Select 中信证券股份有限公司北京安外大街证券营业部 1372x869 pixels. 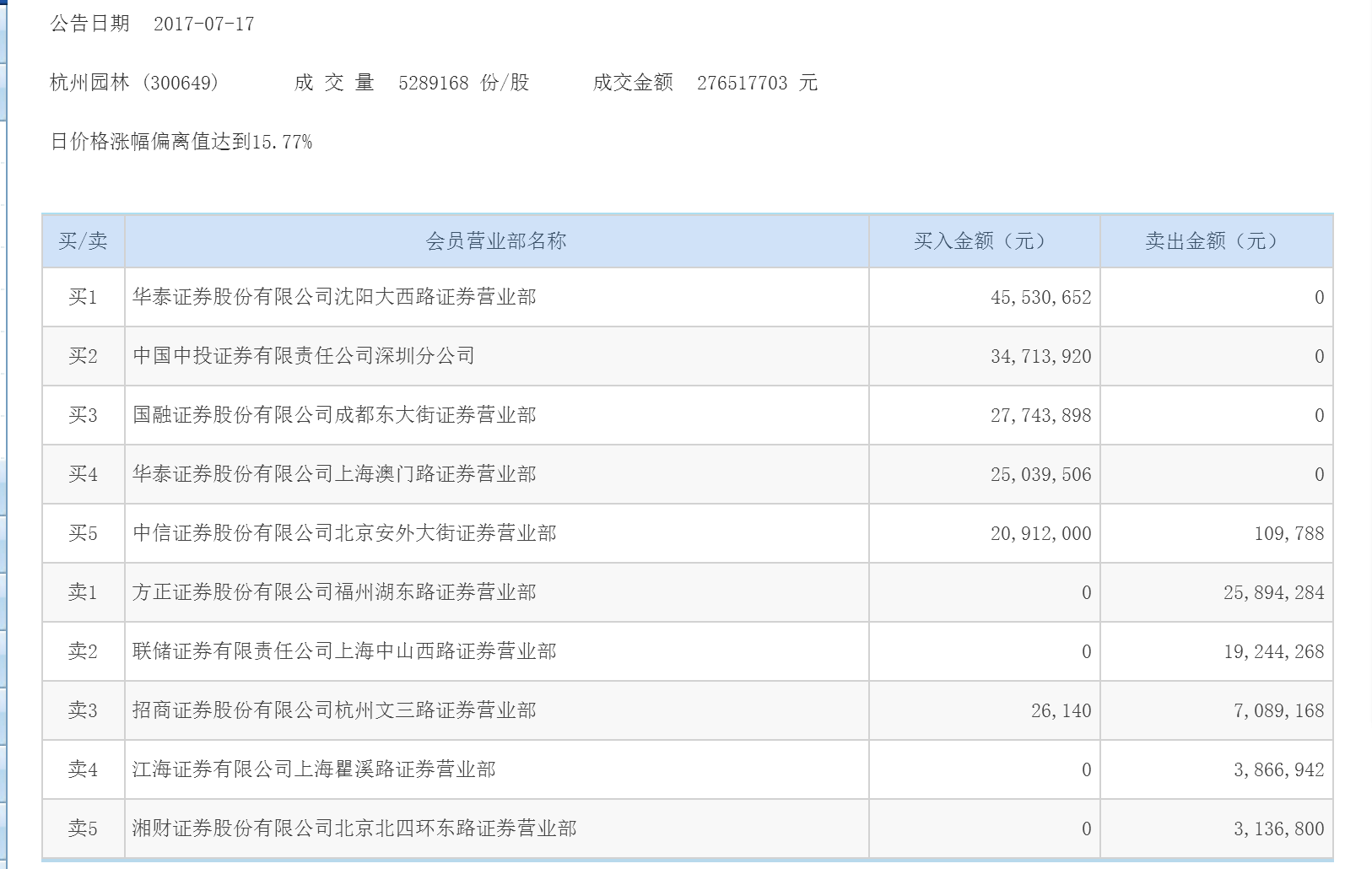click(344, 533)
